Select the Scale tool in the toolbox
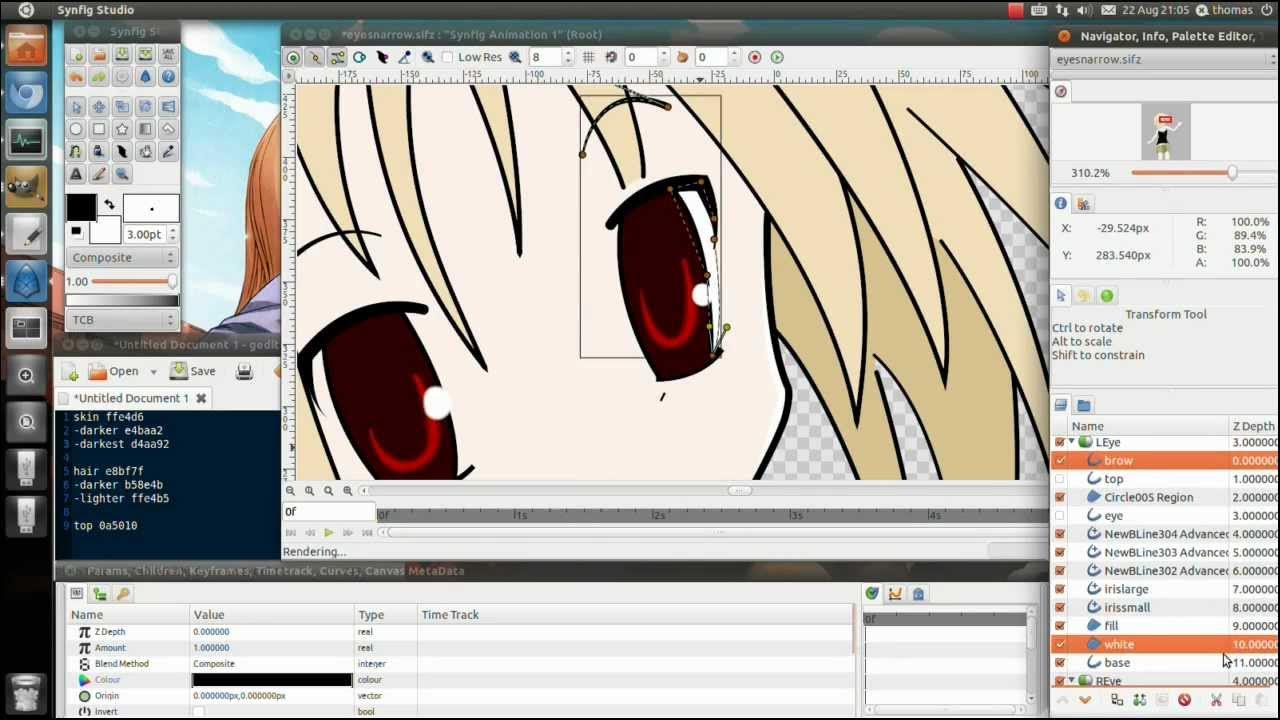 click(x=122, y=107)
